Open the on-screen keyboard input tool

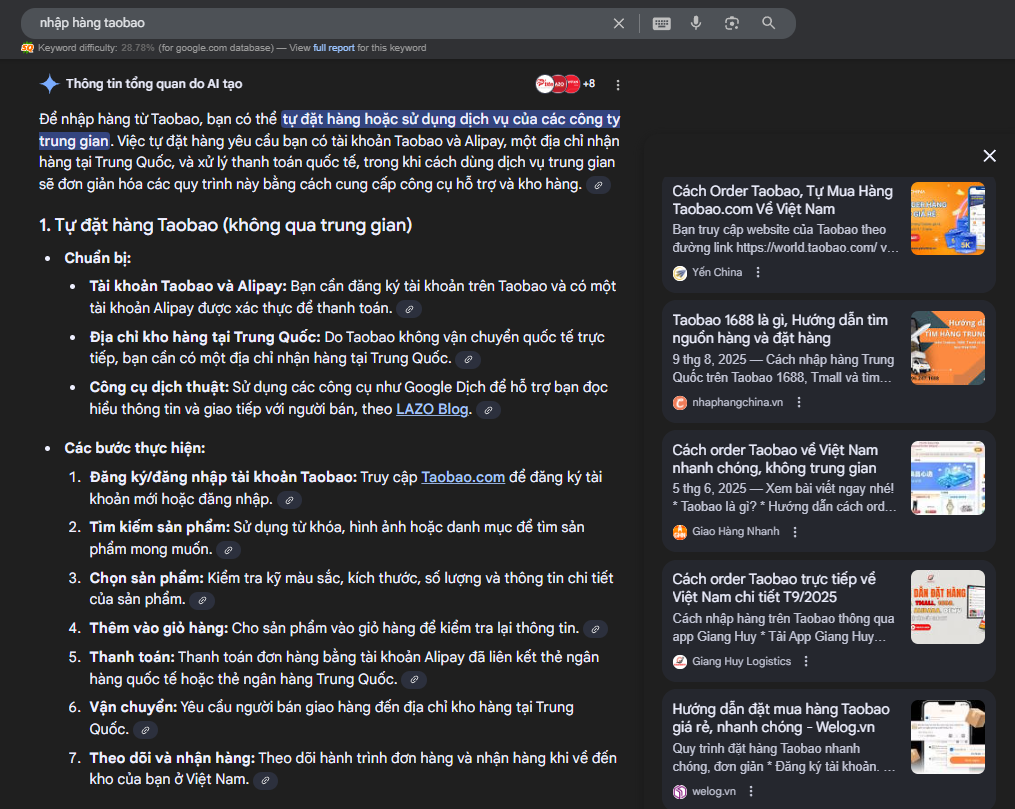click(x=662, y=23)
